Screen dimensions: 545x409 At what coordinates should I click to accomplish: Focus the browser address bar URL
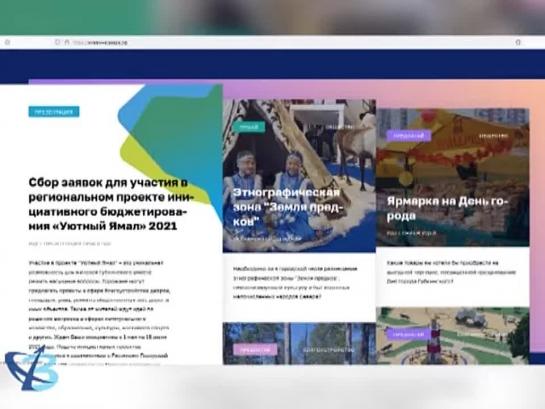tap(100, 42)
